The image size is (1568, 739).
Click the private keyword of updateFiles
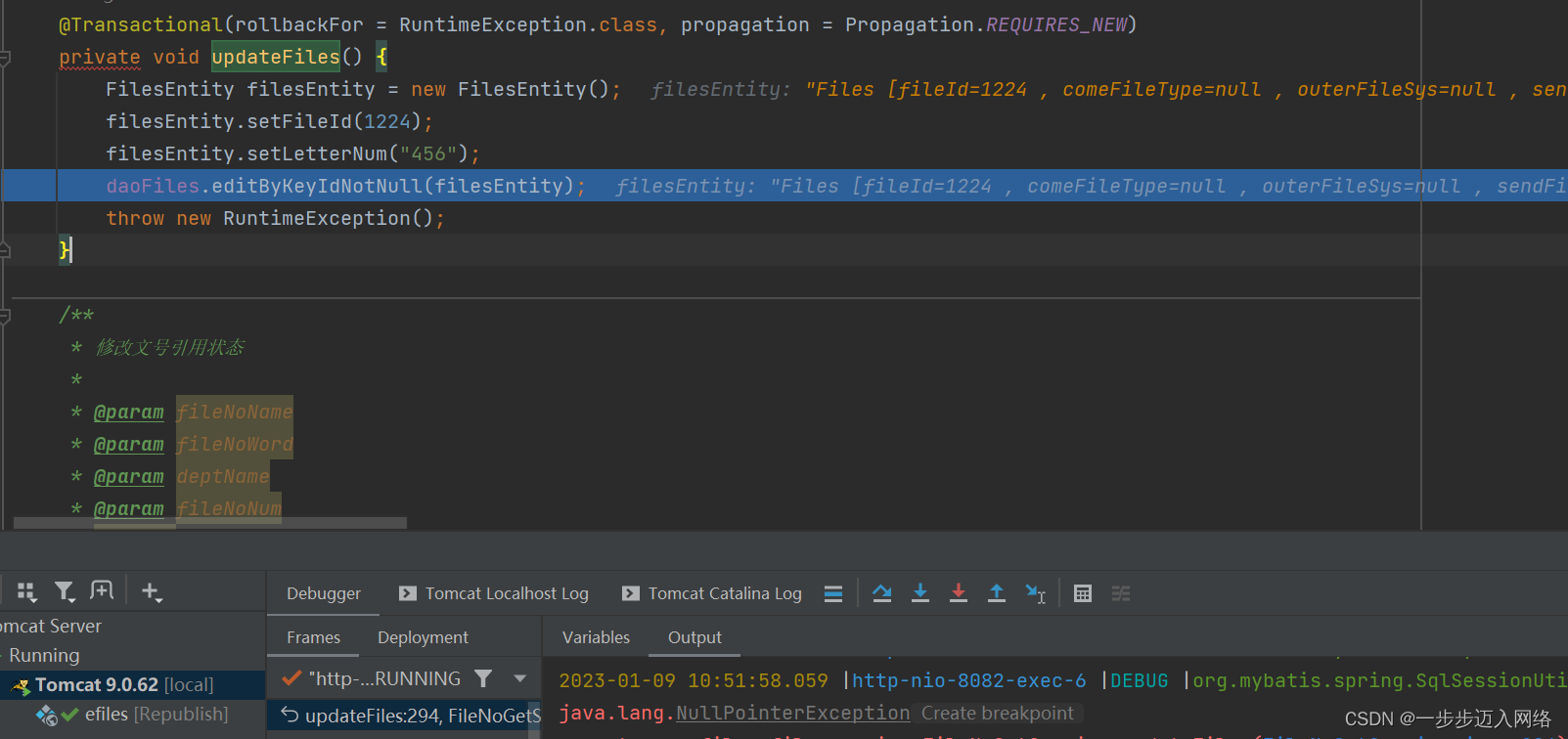click(100, 57)
